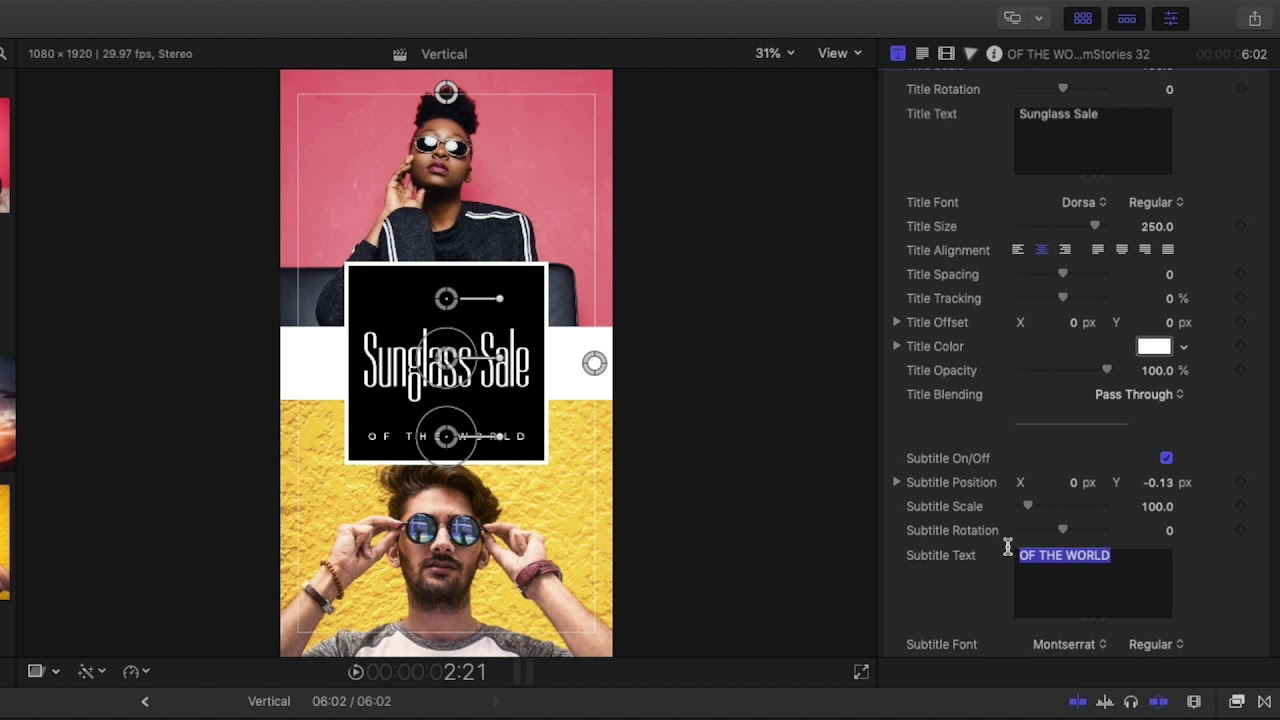Click the Share export icon
The width and height of the screenshot is (1280, 720).
[1254, 18]
